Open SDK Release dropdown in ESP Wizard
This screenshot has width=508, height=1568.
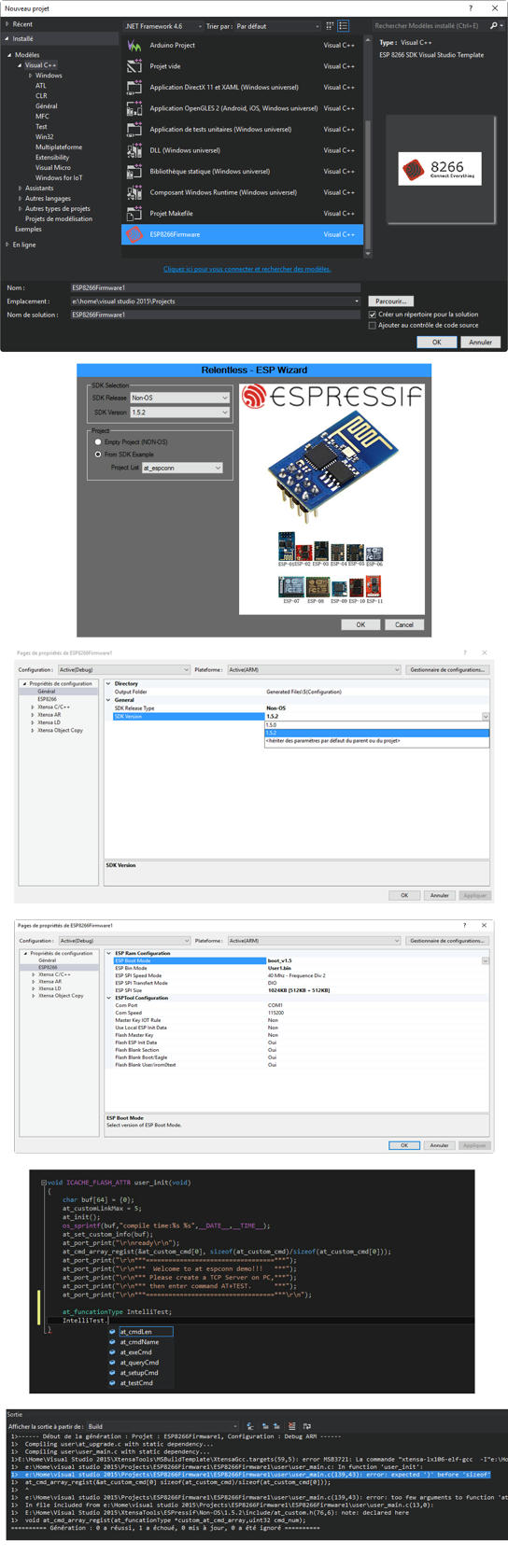point(179,398)
